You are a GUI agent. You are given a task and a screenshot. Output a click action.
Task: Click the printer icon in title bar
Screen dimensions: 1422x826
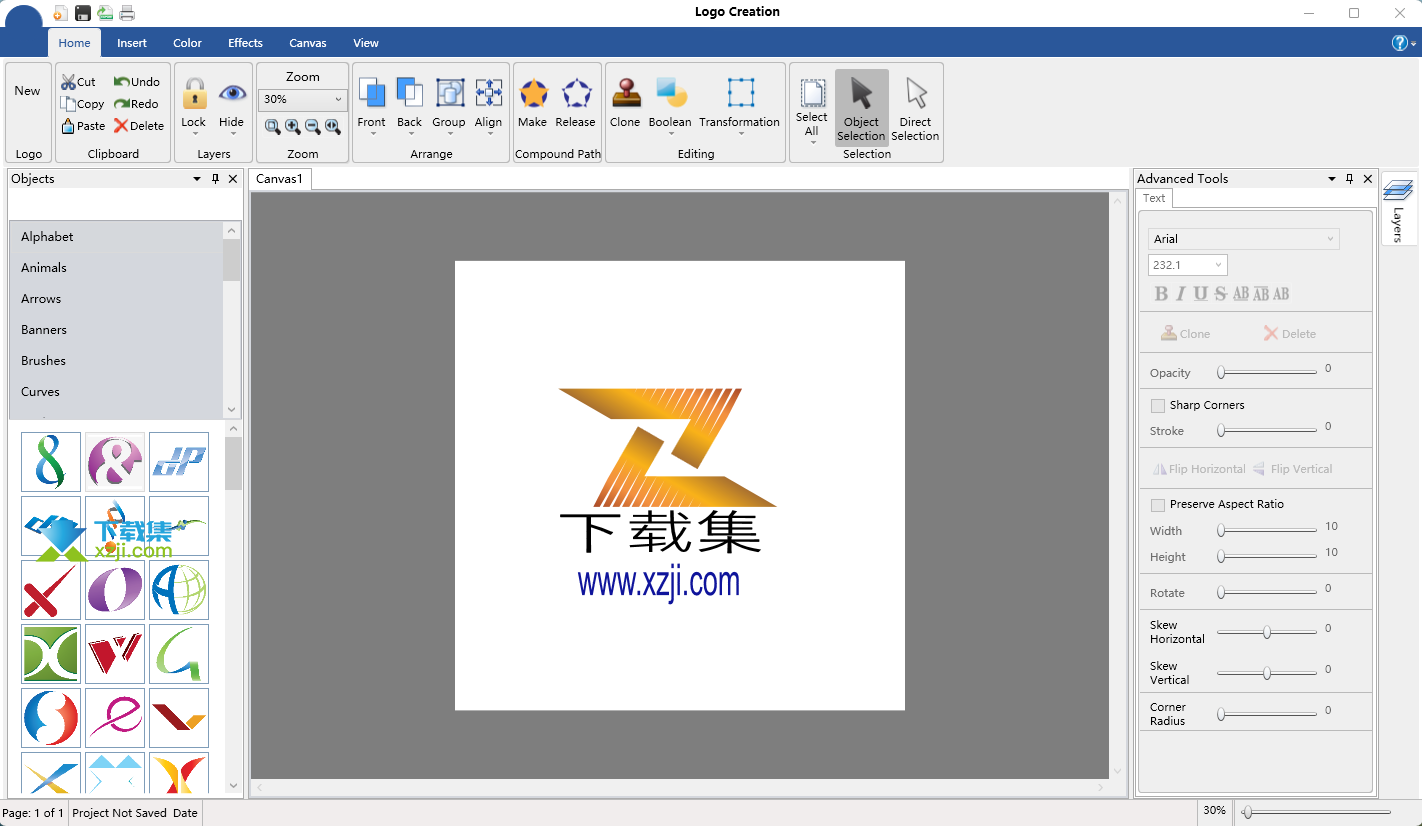127,13
